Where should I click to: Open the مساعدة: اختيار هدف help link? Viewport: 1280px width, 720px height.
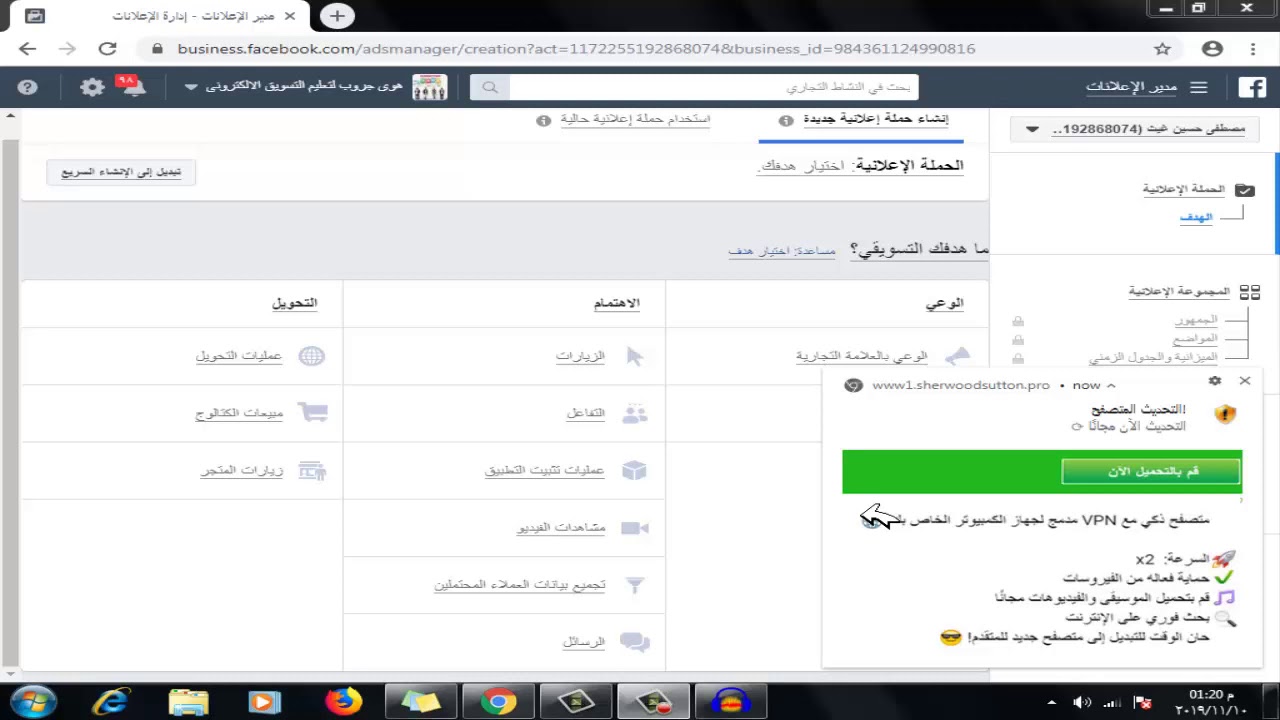click(x=782, y=250)
